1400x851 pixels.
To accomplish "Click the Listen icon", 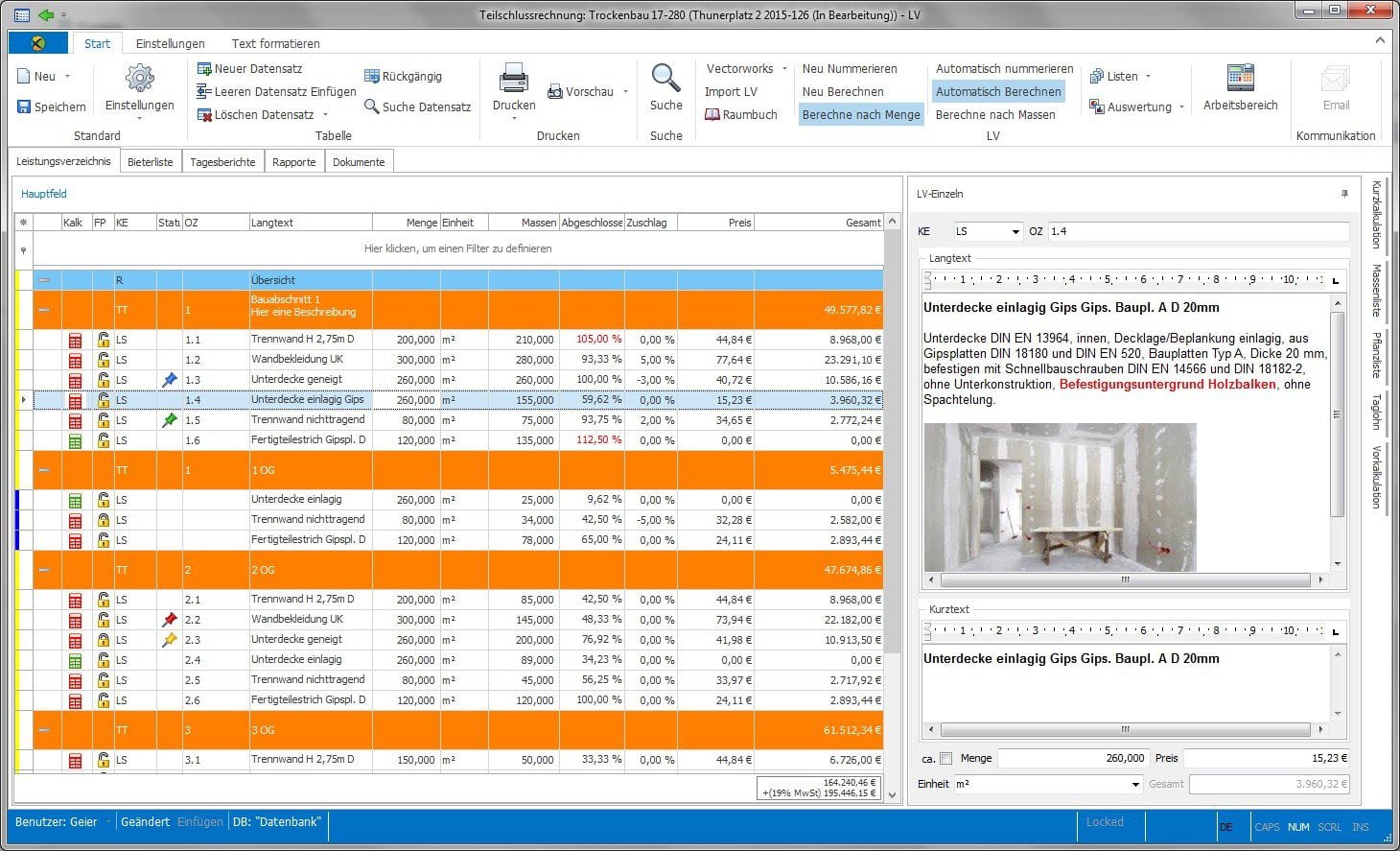I will (1097, 77).
